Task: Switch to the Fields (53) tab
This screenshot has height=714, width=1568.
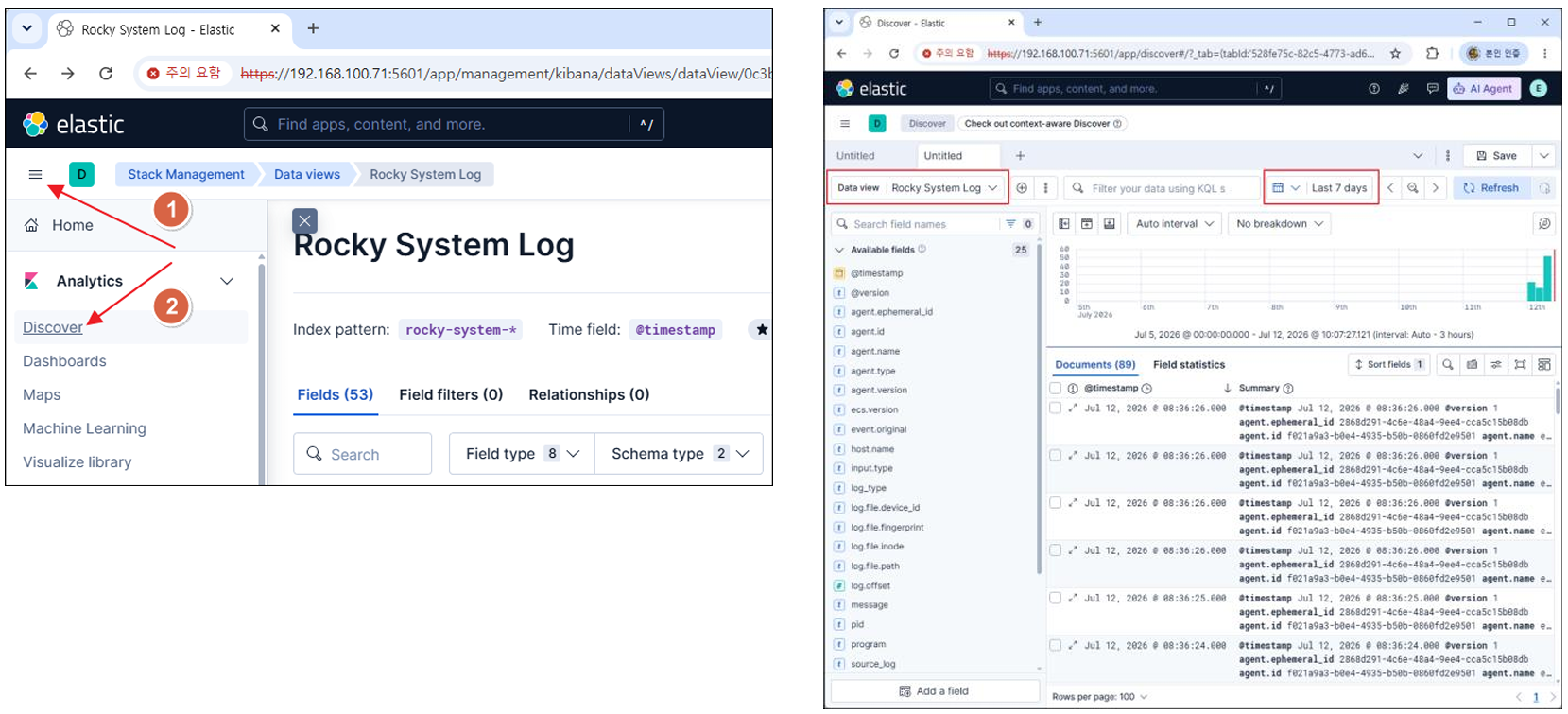Action: (x=336, y=394)
